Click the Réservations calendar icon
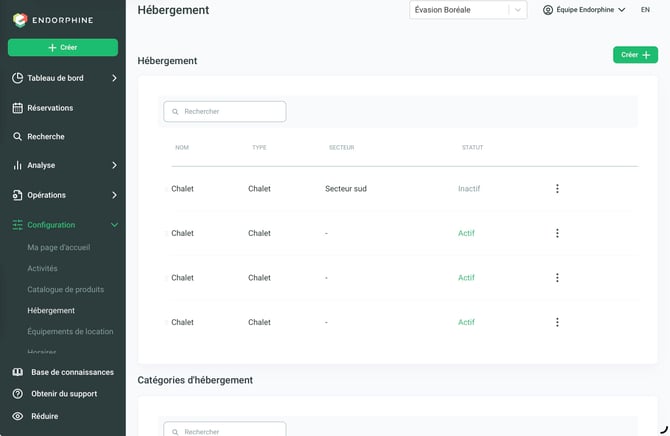The width and height of the screenshot is (670, 436). coord(18,108)
